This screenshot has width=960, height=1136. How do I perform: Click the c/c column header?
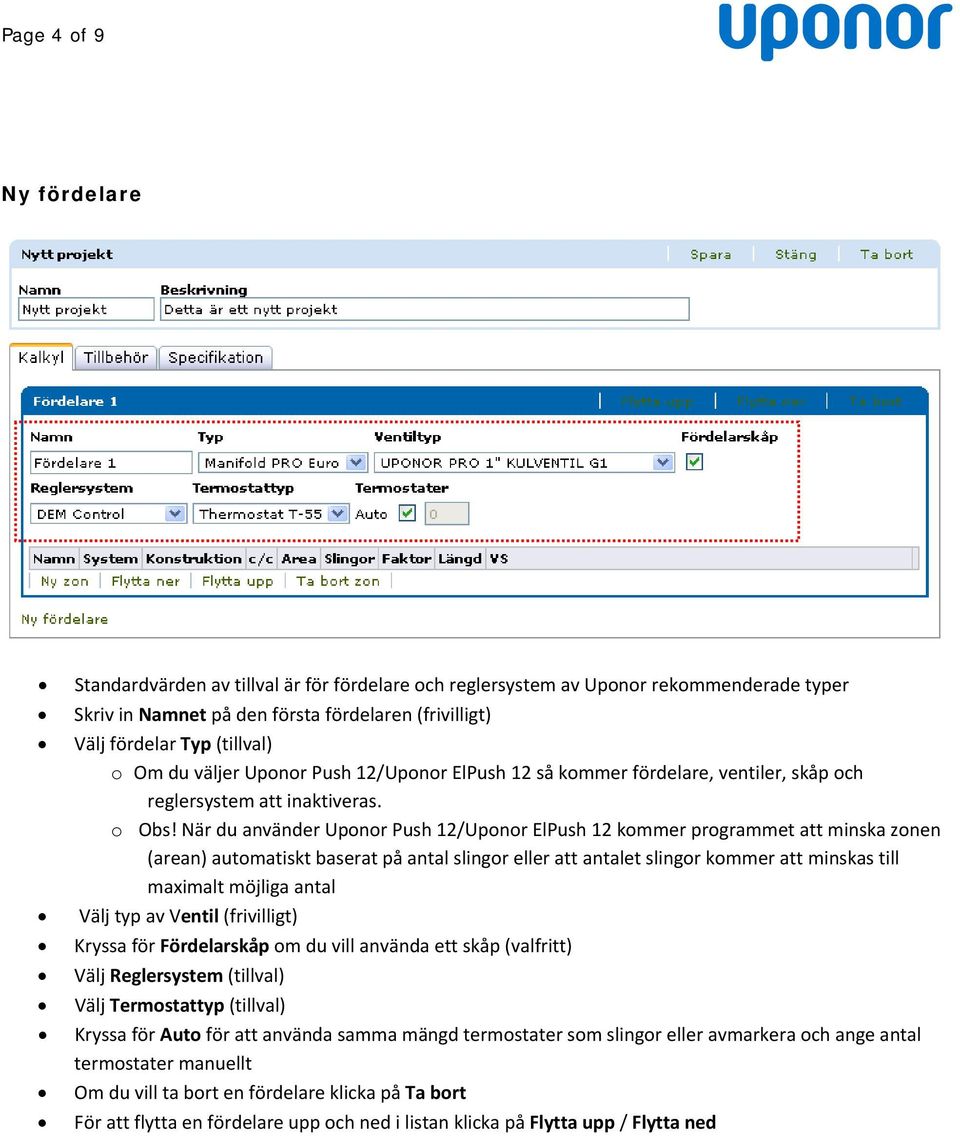[x=261, y=559]
